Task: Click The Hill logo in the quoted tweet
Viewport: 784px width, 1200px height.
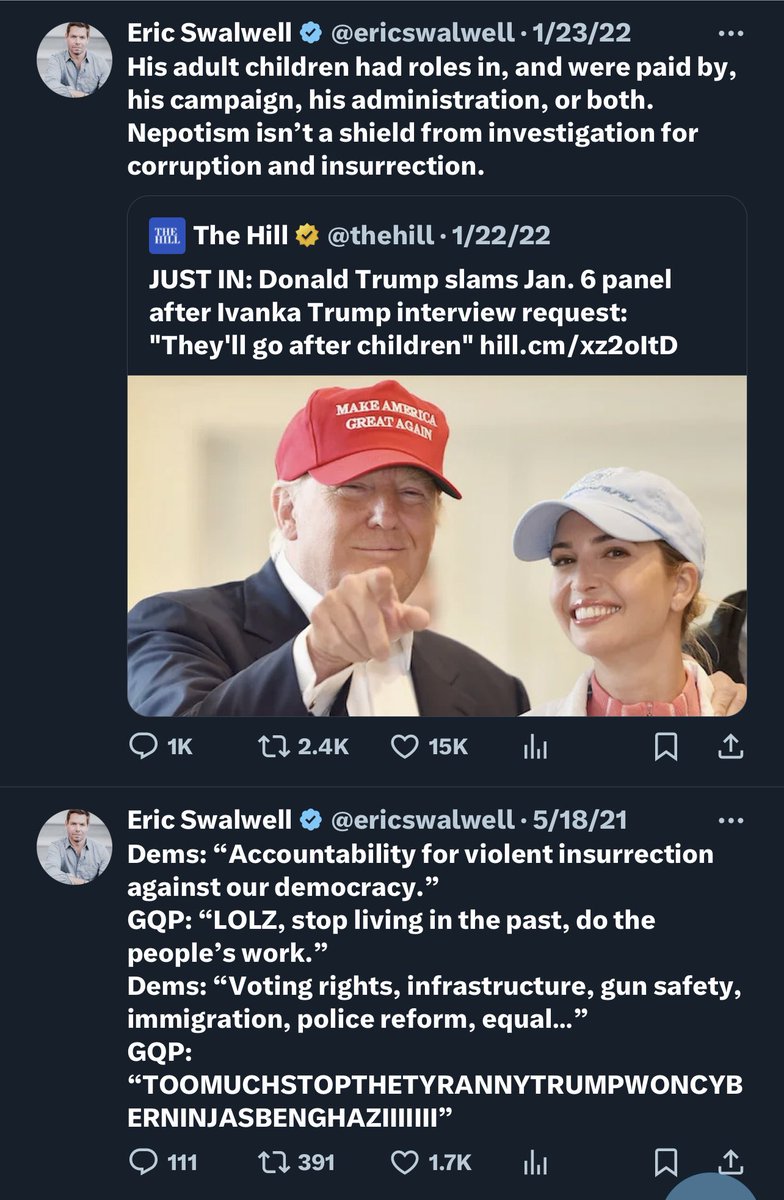Action: [x=163, y=236]
